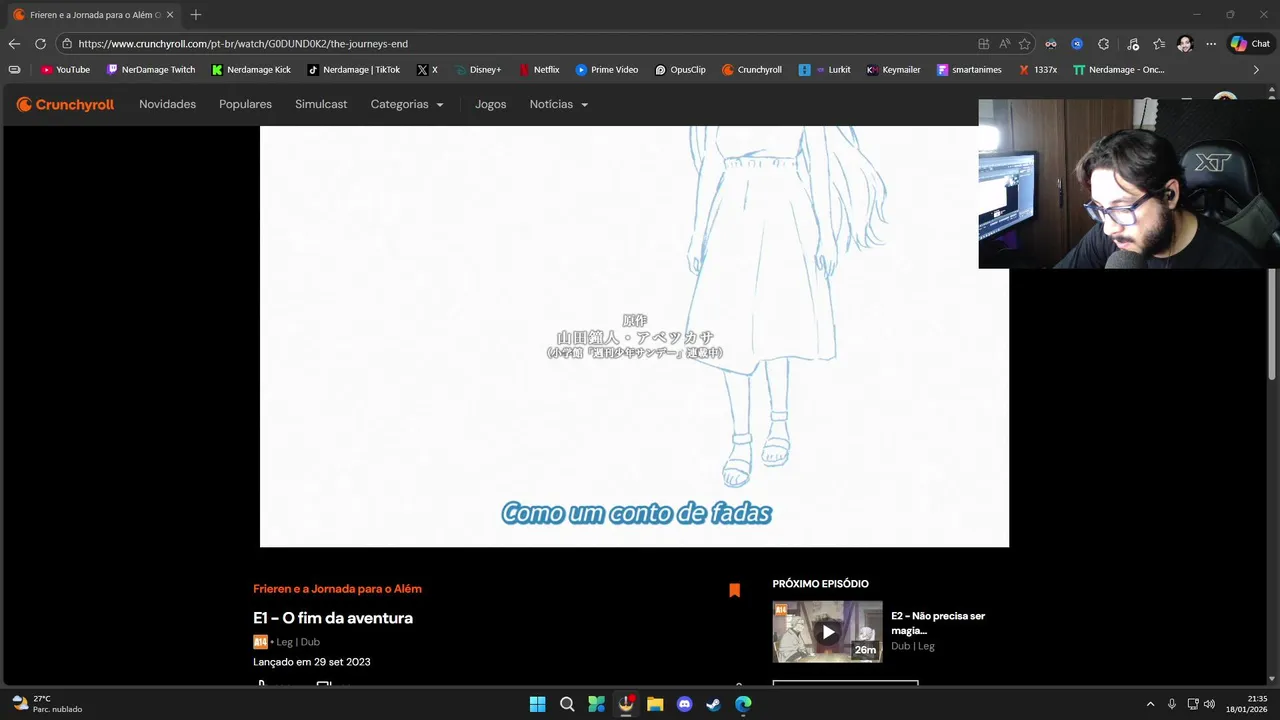1280x720 pixels.
Task: Activate the Read aloud icon
Action: [x=1004, y=44]
